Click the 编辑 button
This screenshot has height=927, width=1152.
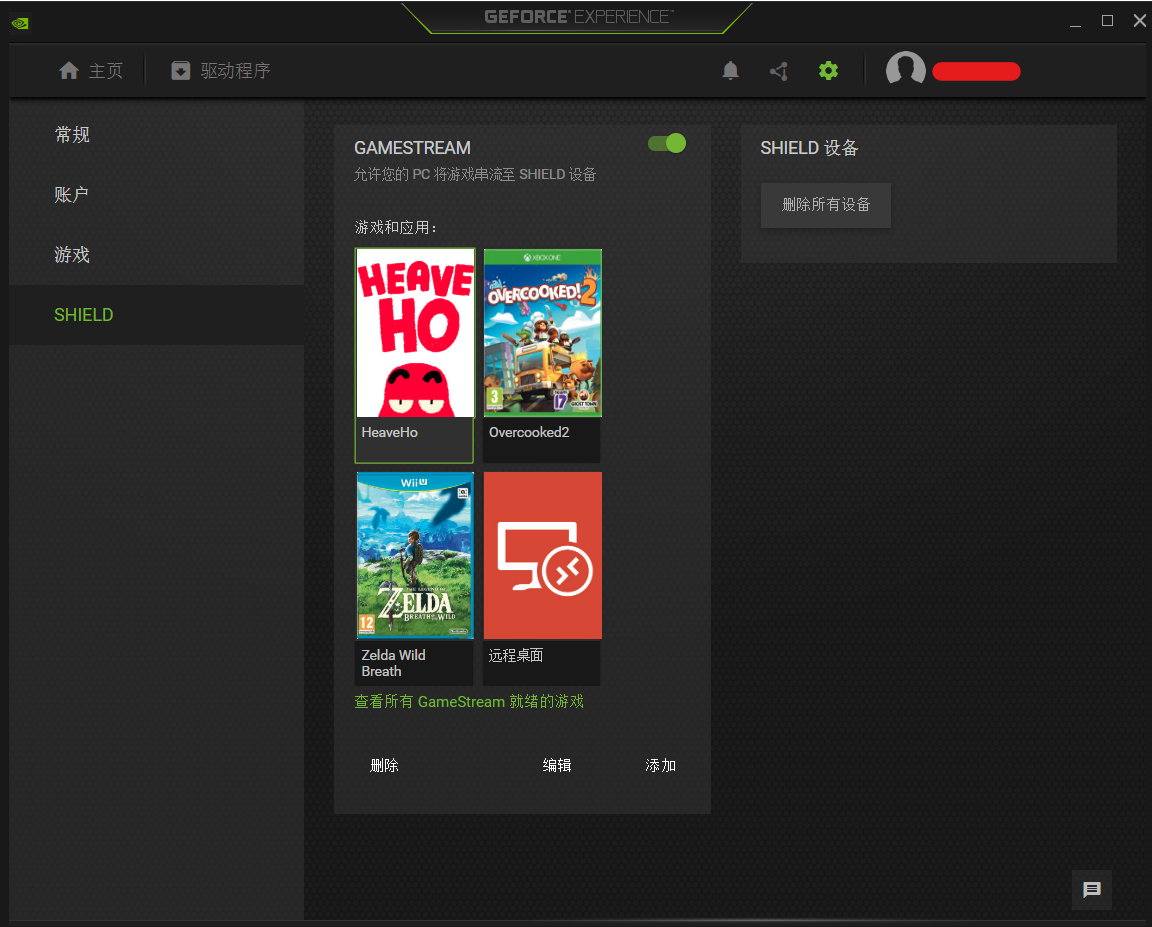pyautogui.click(x=557, y=765)
